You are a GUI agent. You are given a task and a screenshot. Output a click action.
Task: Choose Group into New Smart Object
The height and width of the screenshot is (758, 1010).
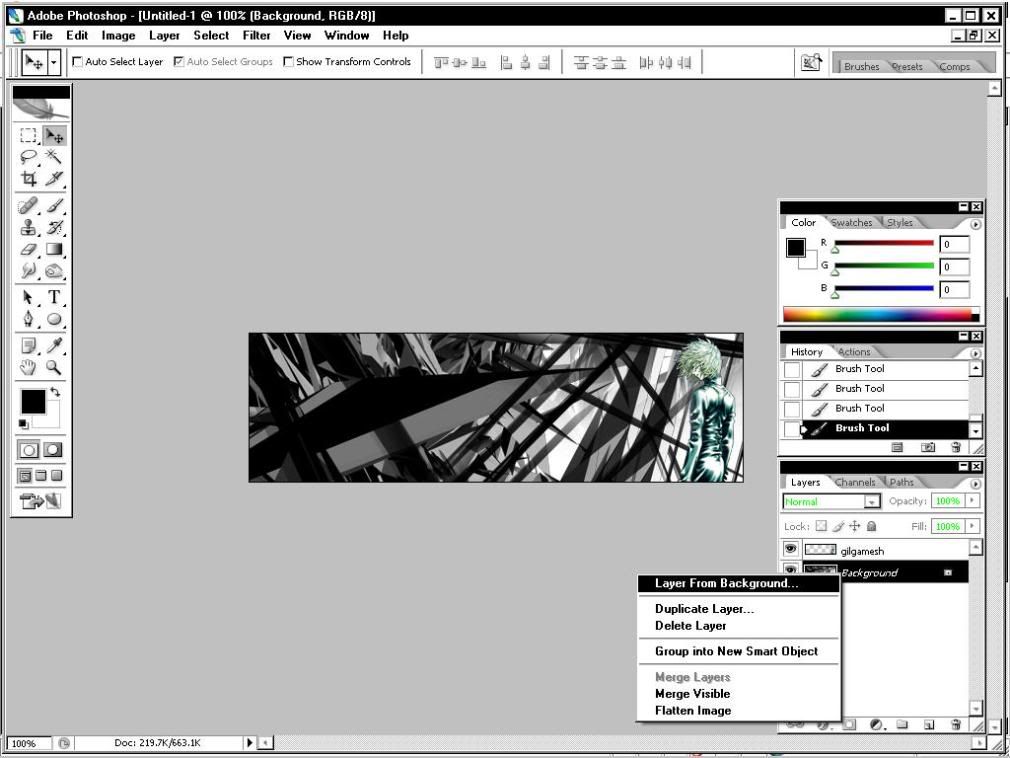(739, 651)
